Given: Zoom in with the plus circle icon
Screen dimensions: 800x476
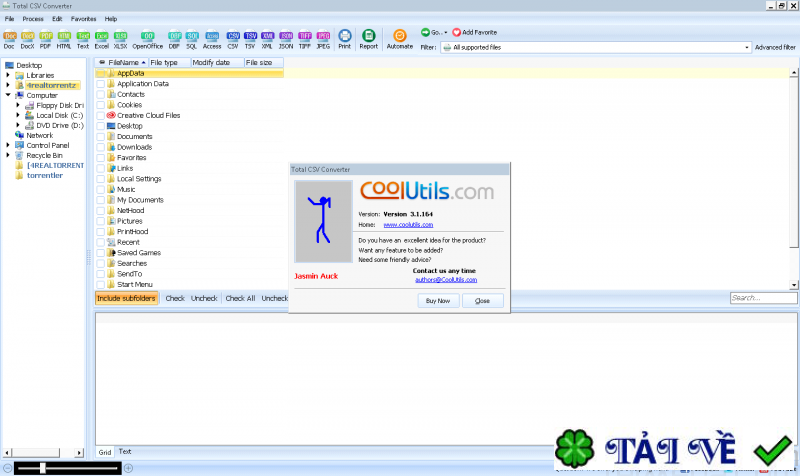Looking at the screenshot, I should [x=129, y=468].
